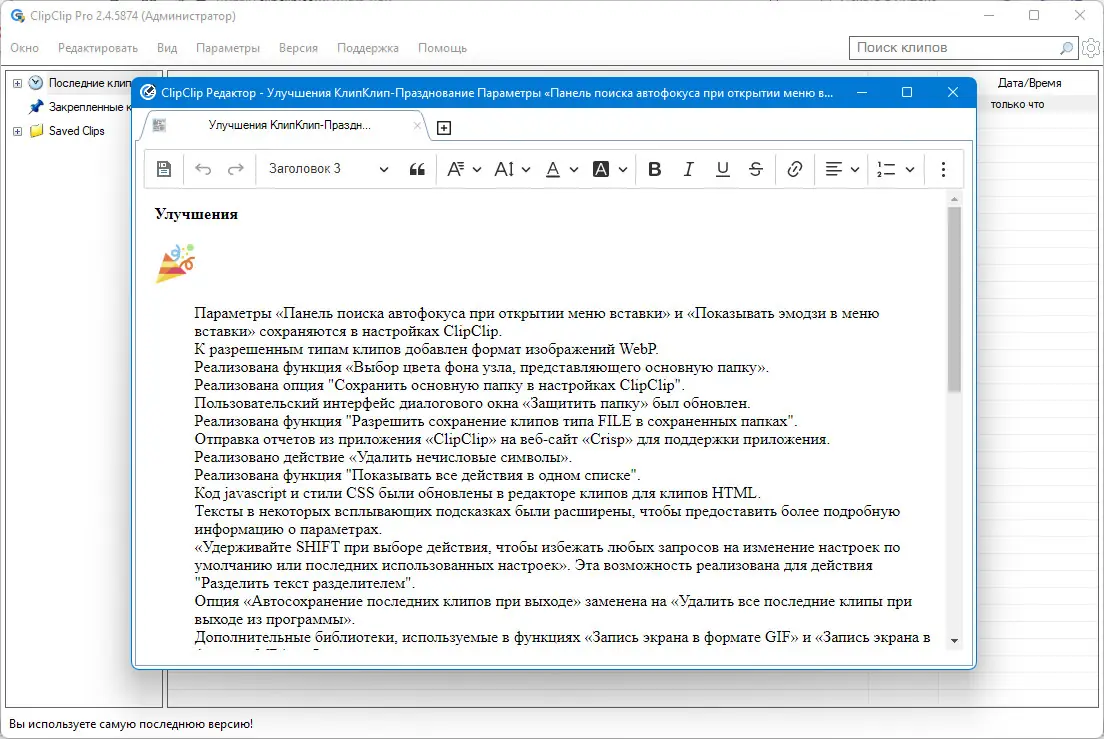
Task: Select the Улучшения КлипКлип-Праздн... tab
Action: (x=289, y=125)
